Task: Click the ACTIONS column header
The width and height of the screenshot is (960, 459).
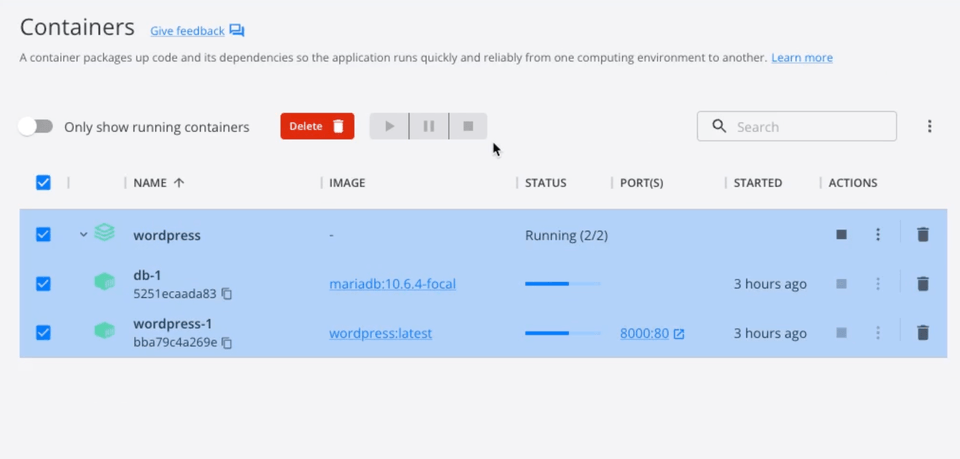Action: coord(853,182)
